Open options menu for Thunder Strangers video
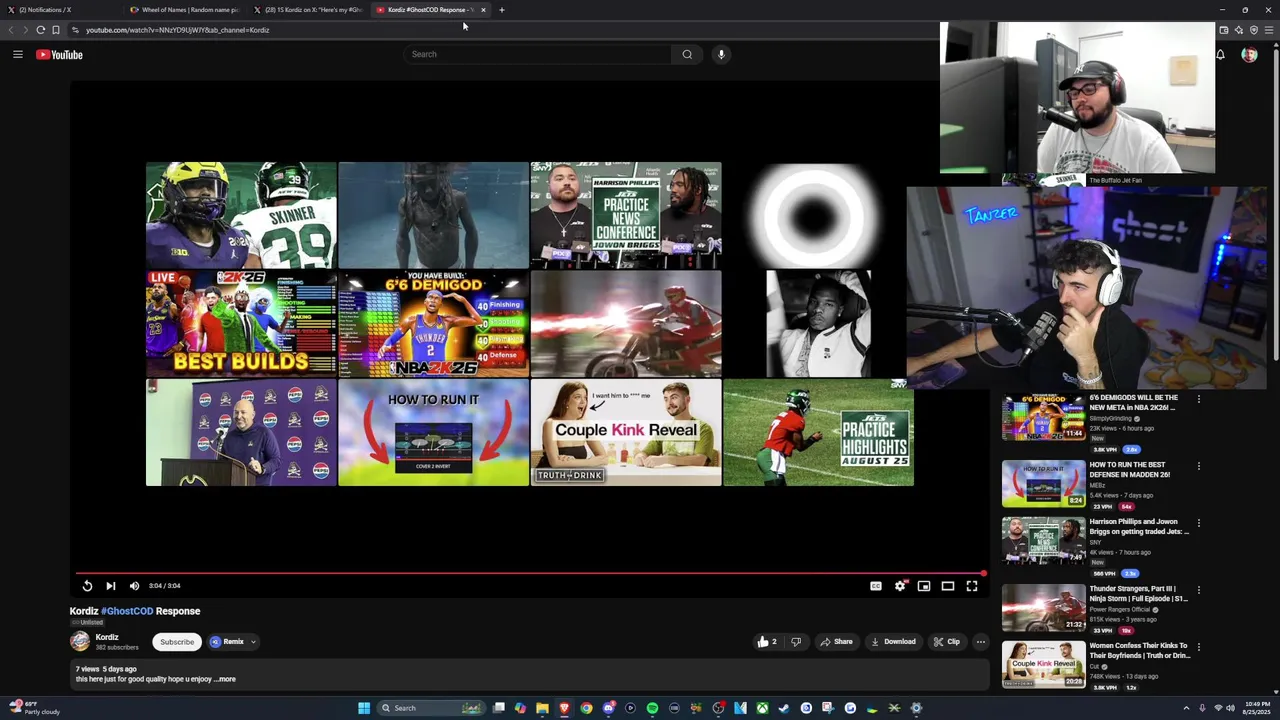Image resolution: width=1280 pixels, height=720 pixels. (x=1199, y=590)
